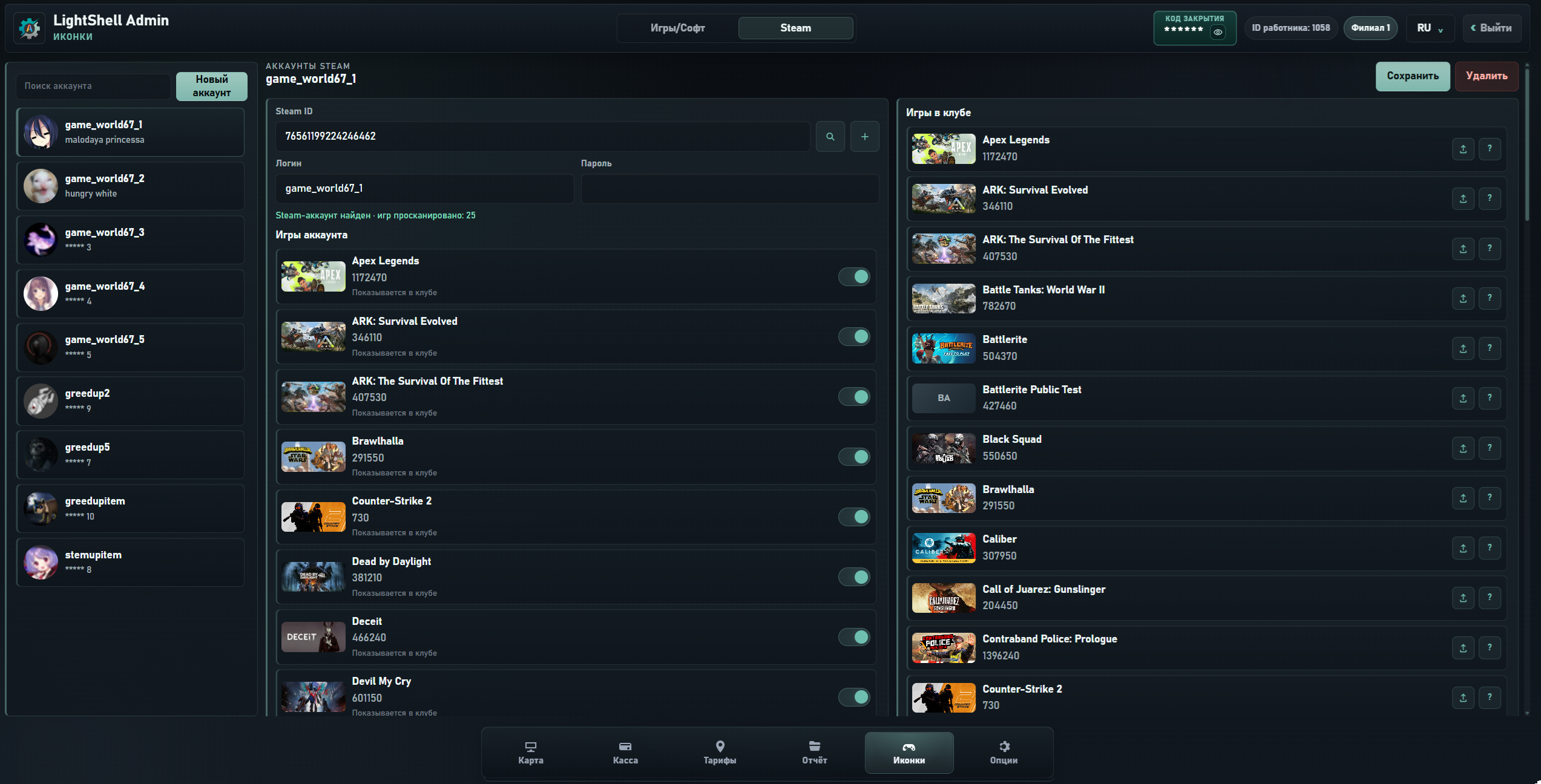The height and width of the screenshot is (784, 1541).
Task: Click question mark icon for Apex Legends
Action: point(1490,149)
